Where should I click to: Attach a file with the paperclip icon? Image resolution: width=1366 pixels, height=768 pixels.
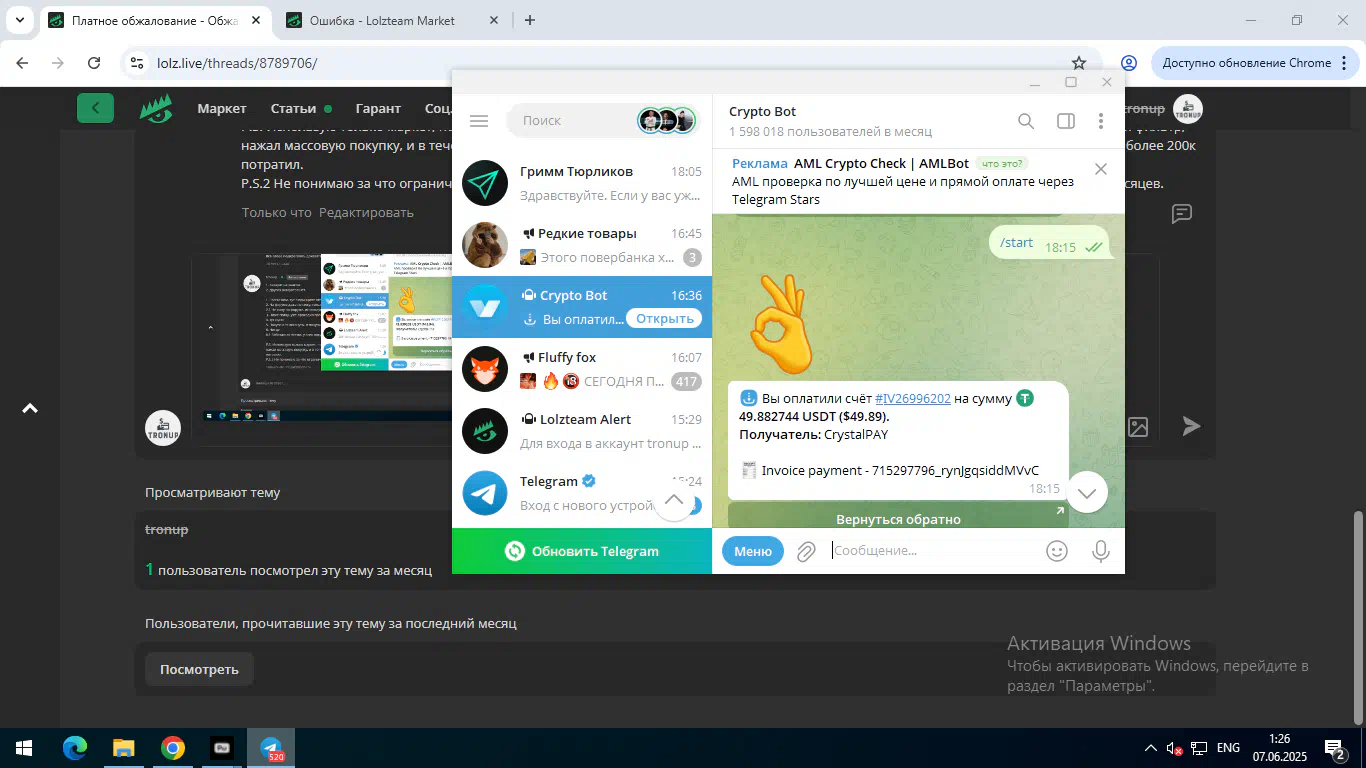click(x=806, y=551)
